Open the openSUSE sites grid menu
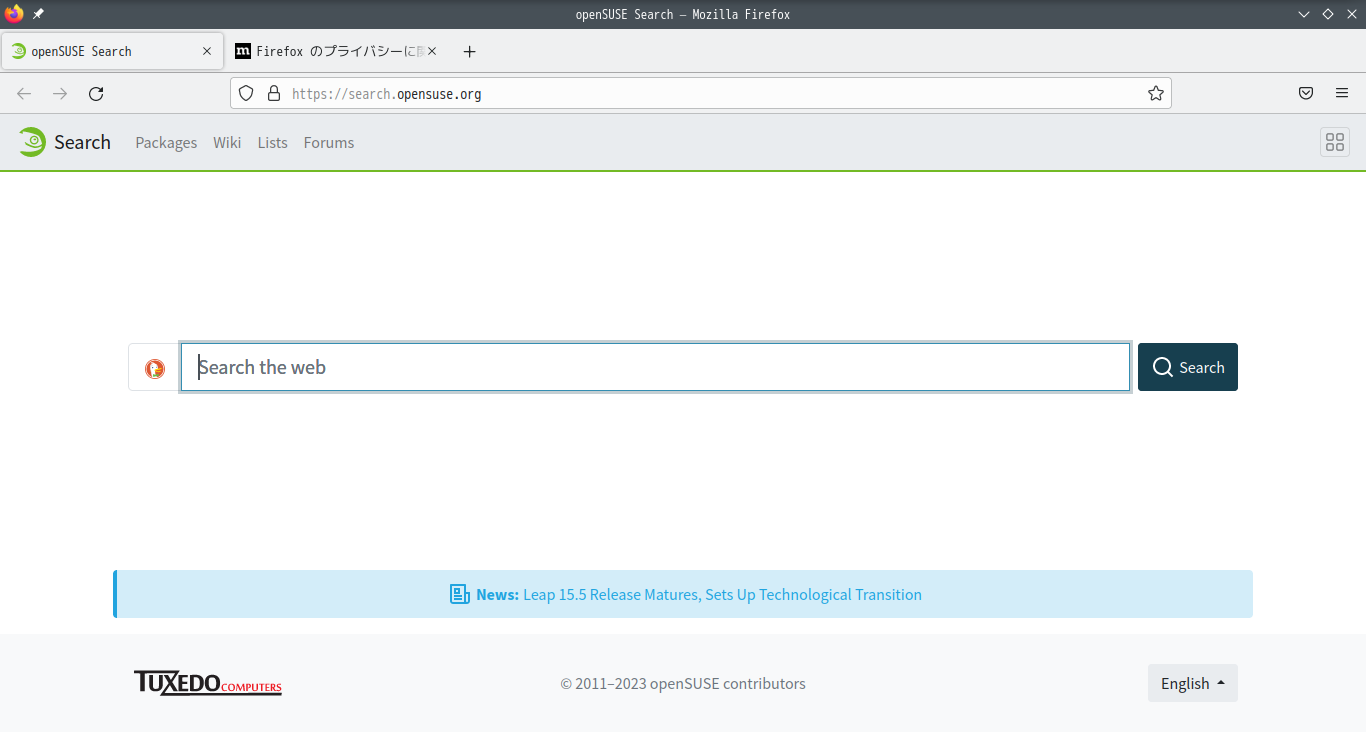 pos(1335,142)
